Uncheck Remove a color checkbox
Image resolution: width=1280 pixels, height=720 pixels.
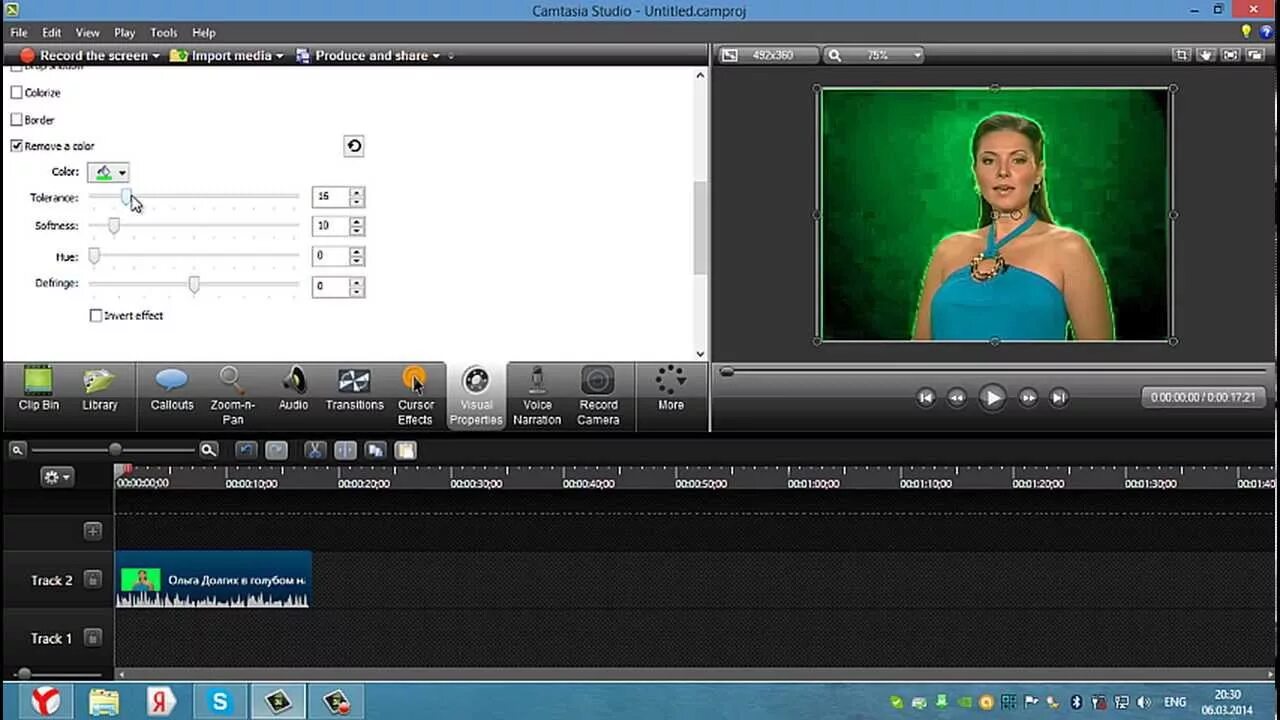pyautogui.click(x=16, y=146)
